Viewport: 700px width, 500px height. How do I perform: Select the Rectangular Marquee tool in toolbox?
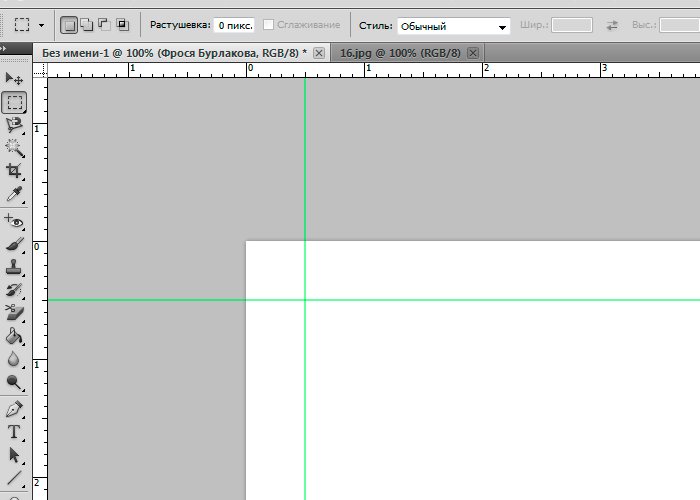[x=14, y=102]
